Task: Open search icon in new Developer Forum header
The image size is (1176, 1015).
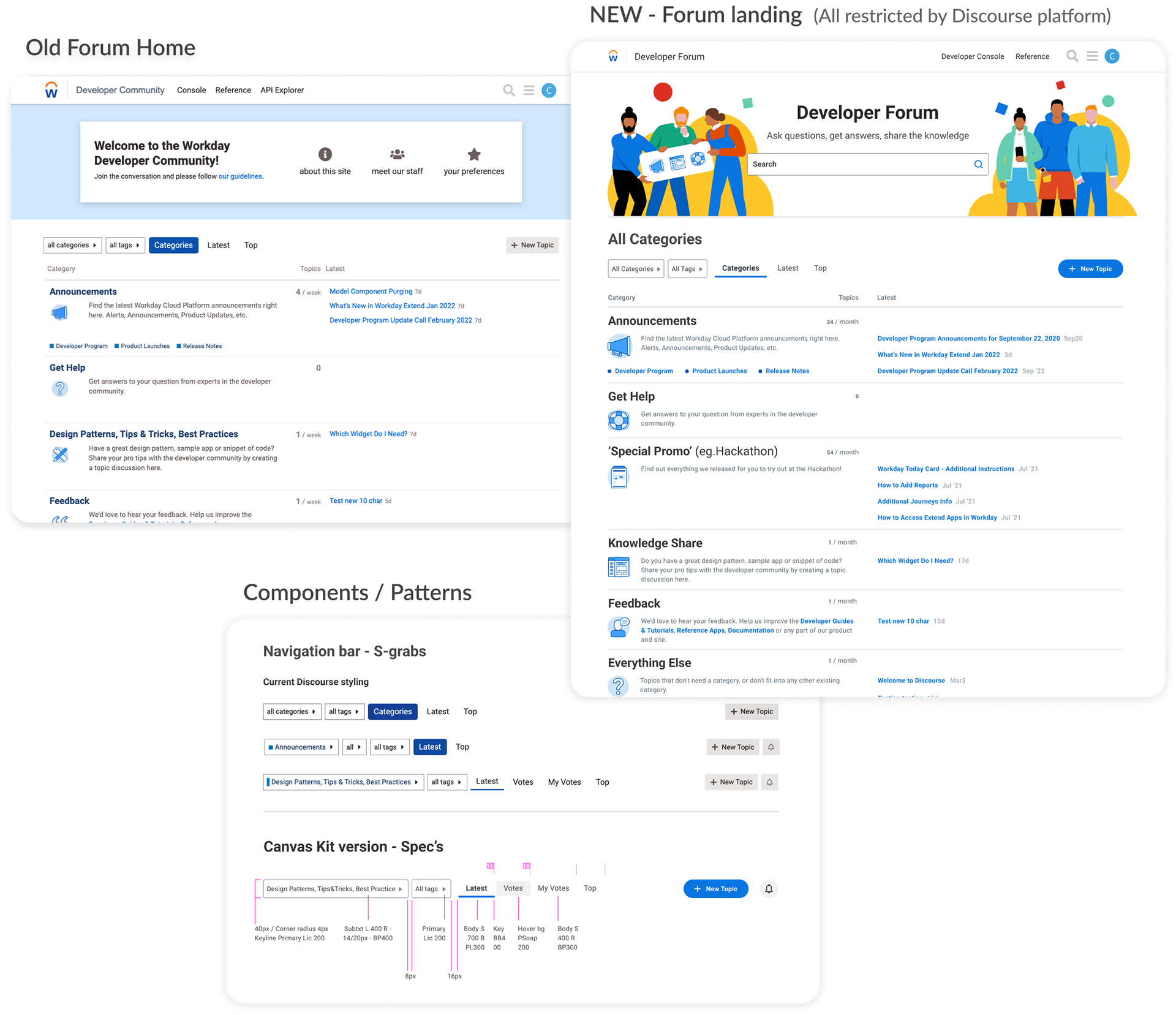Action: (1072, 56)
